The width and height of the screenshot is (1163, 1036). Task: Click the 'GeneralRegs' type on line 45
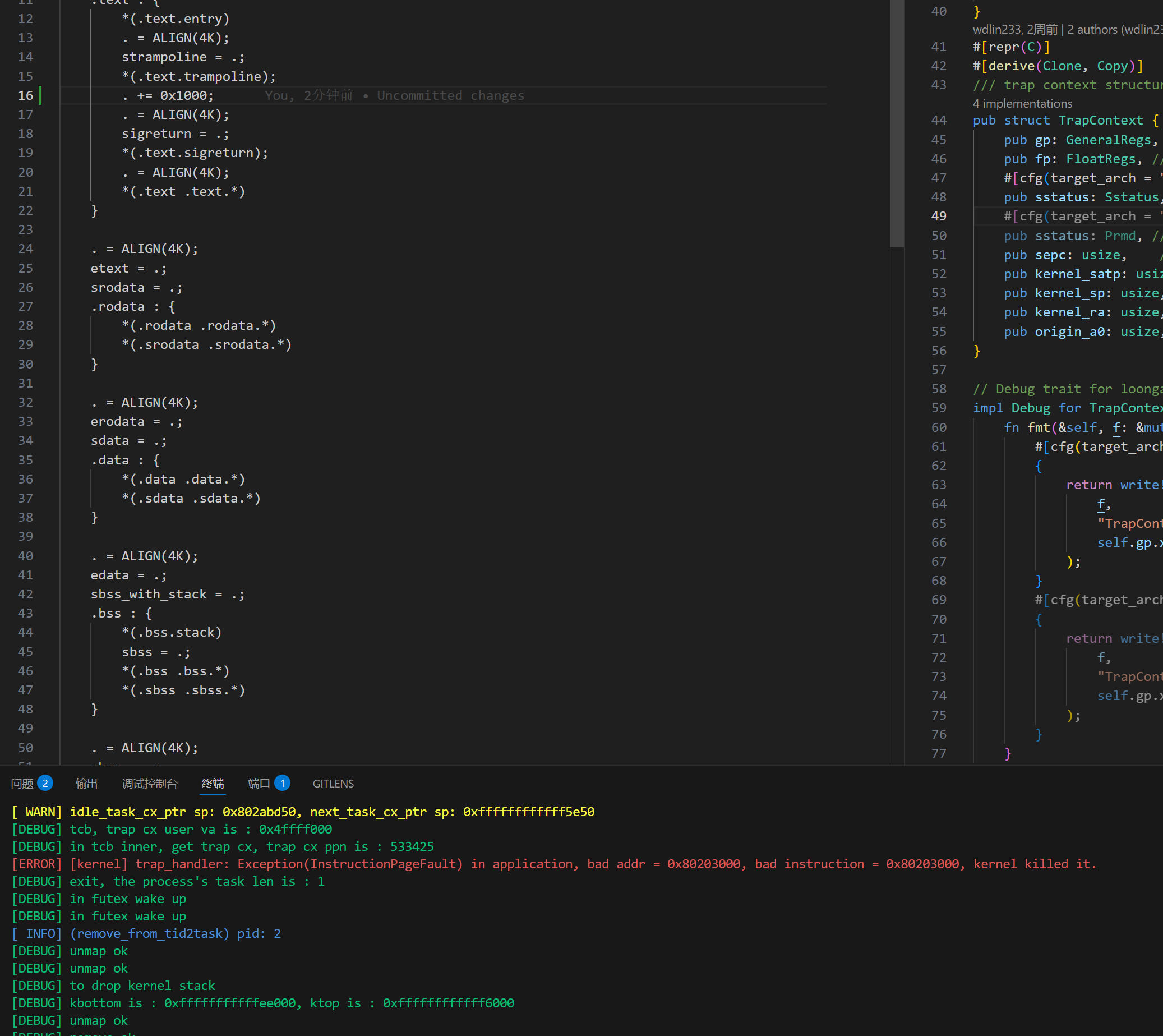coord(1108,140)
